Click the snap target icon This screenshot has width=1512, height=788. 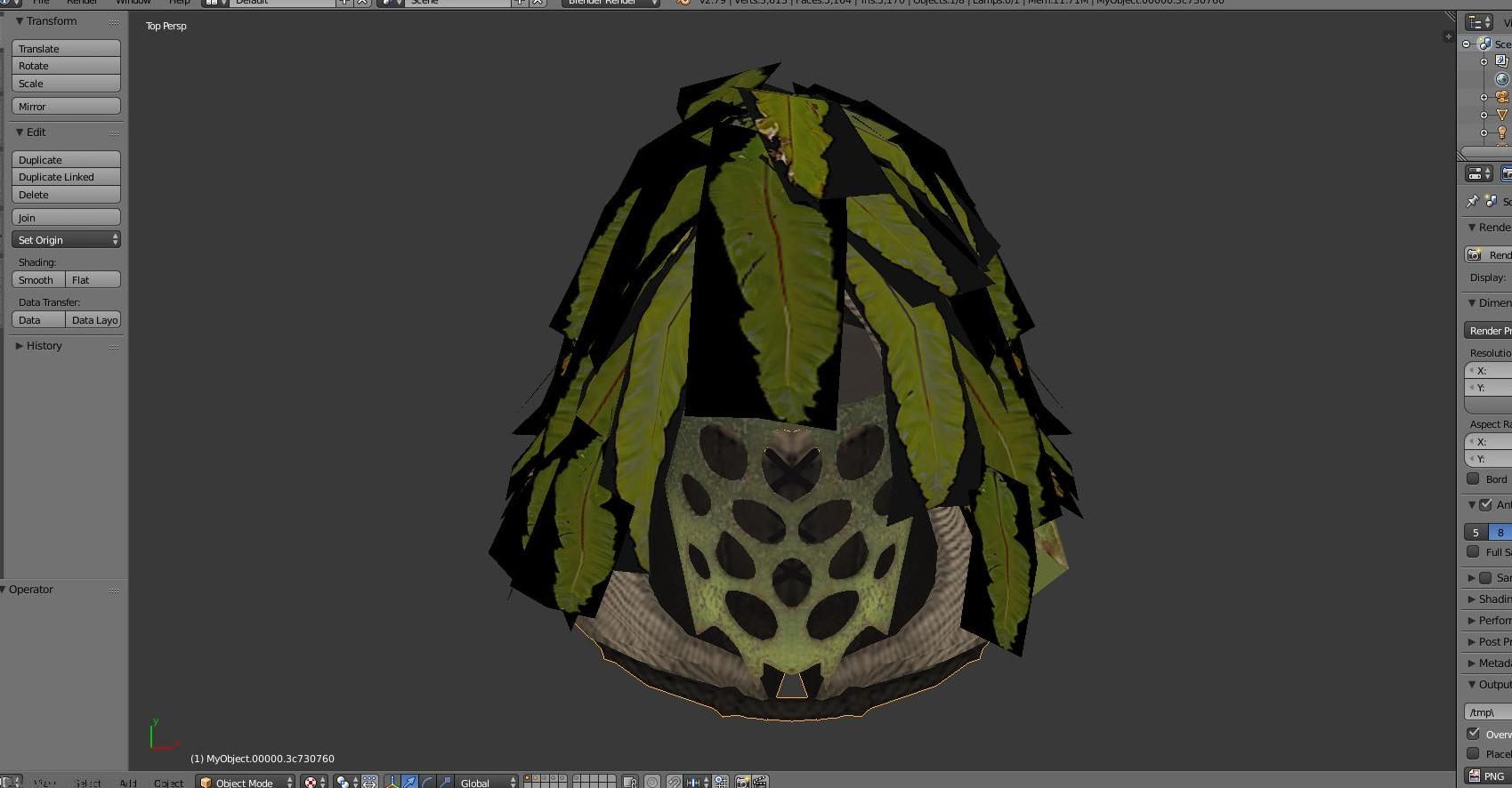(x=722, y=782)
